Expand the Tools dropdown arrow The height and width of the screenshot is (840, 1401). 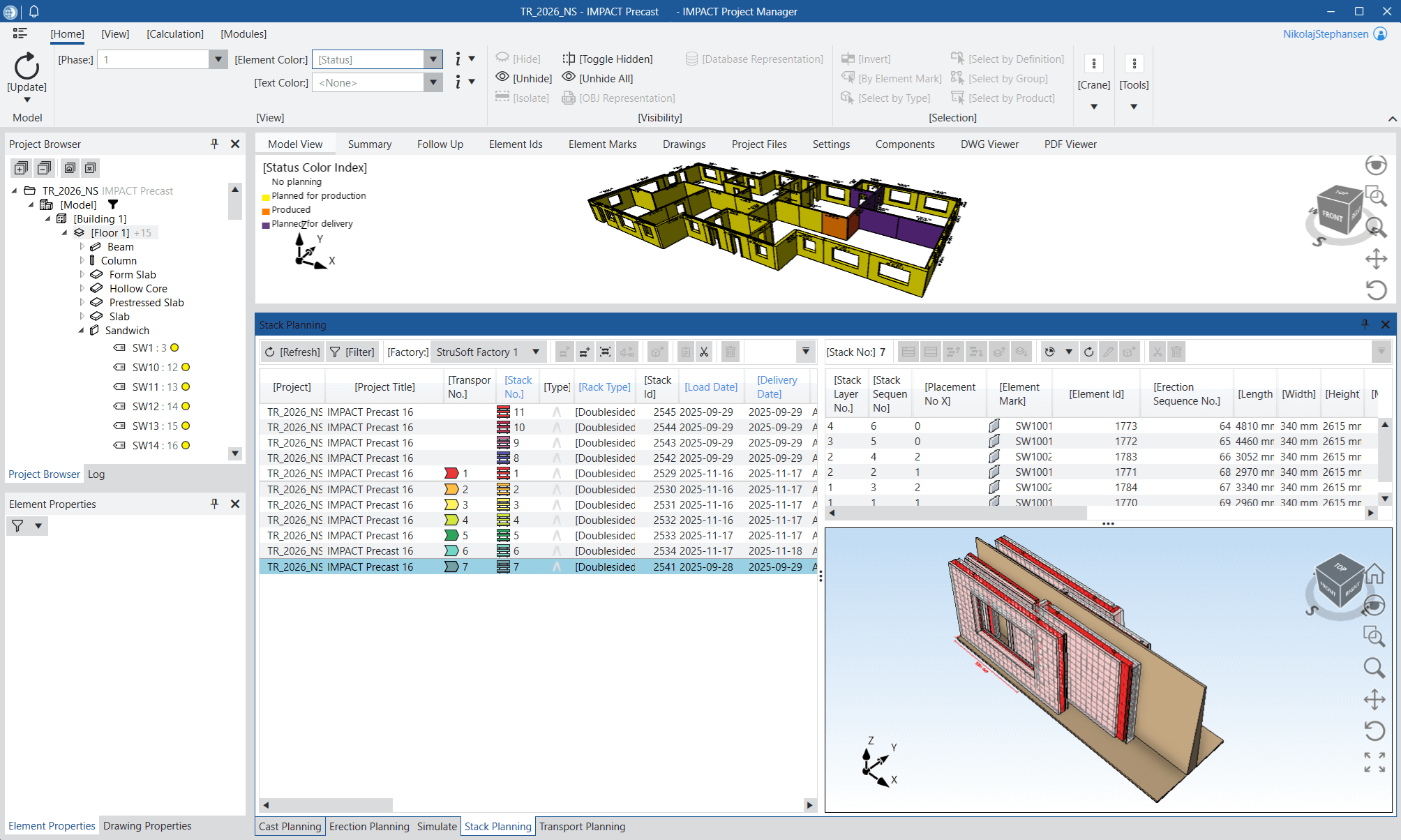click(x=1134, y=107)
